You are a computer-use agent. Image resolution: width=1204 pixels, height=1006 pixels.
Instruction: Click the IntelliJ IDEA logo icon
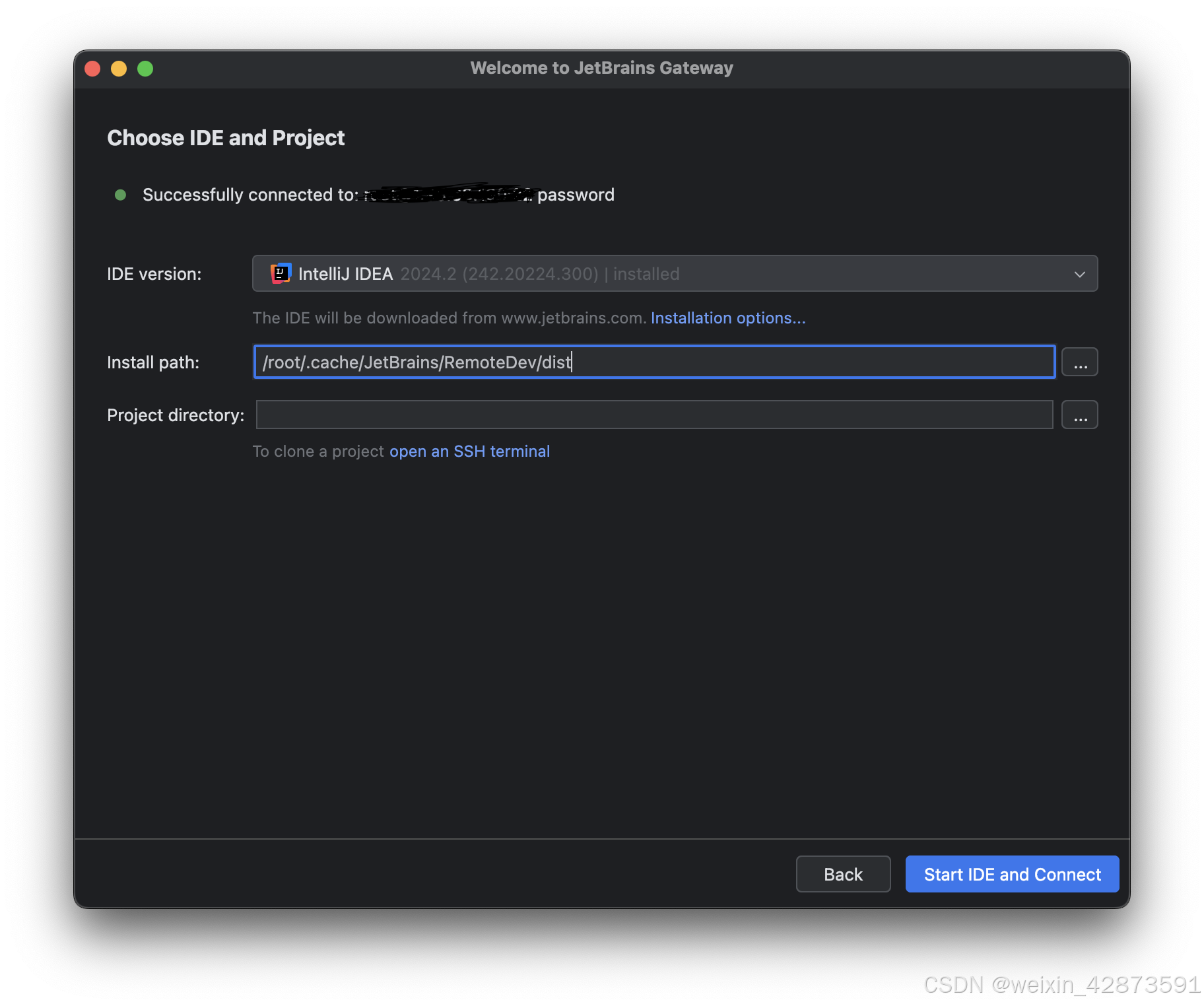pyautogui.click(x=281, y=273)
